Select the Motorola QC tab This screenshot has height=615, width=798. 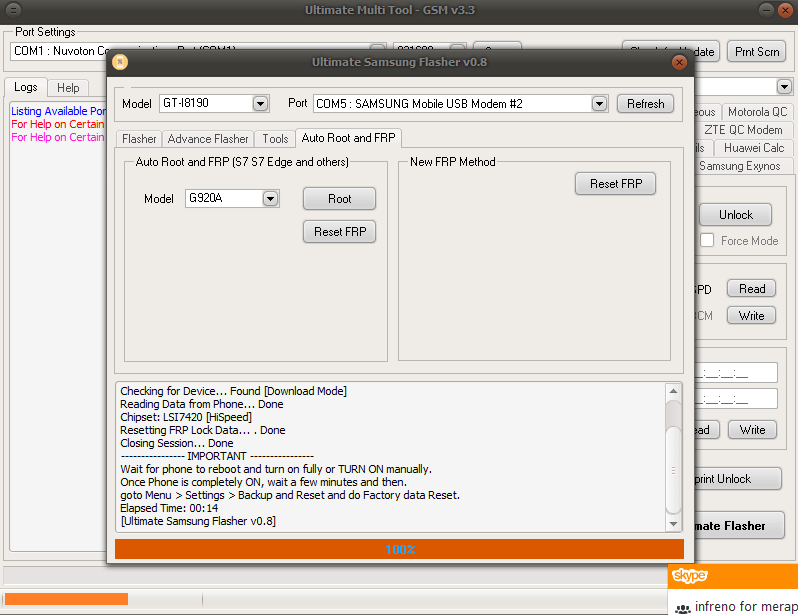click(x=757, y=111)
